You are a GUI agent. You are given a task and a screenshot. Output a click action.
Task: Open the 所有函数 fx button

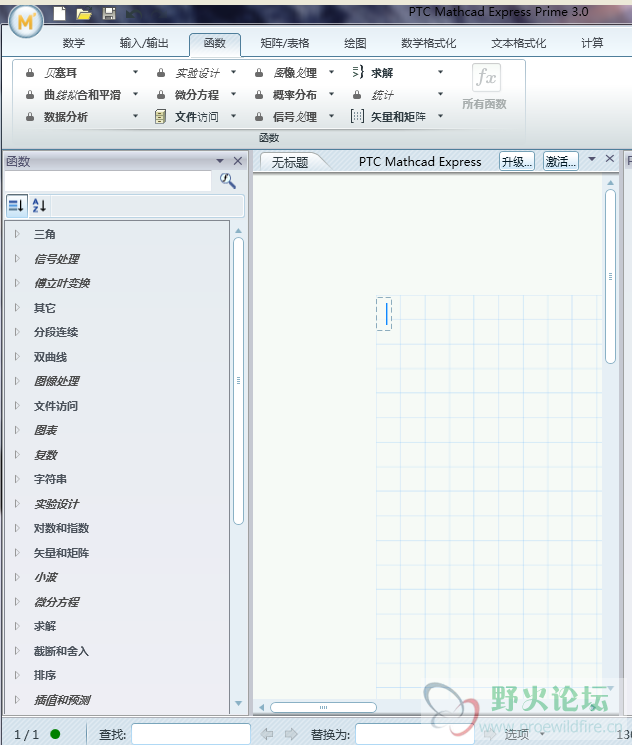click(485, 86)
